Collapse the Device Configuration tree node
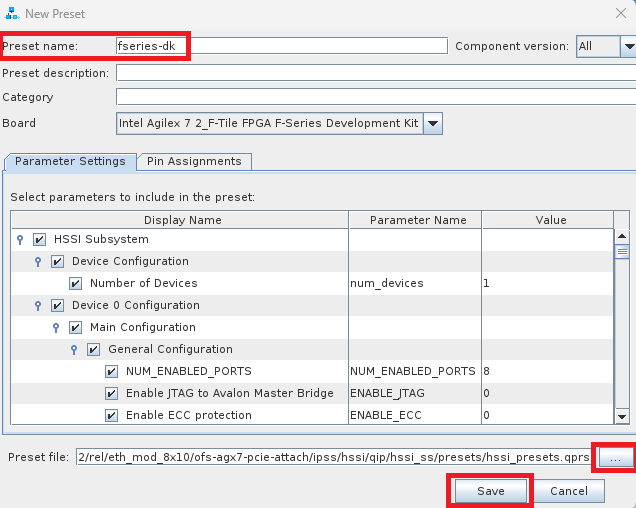 38,262
